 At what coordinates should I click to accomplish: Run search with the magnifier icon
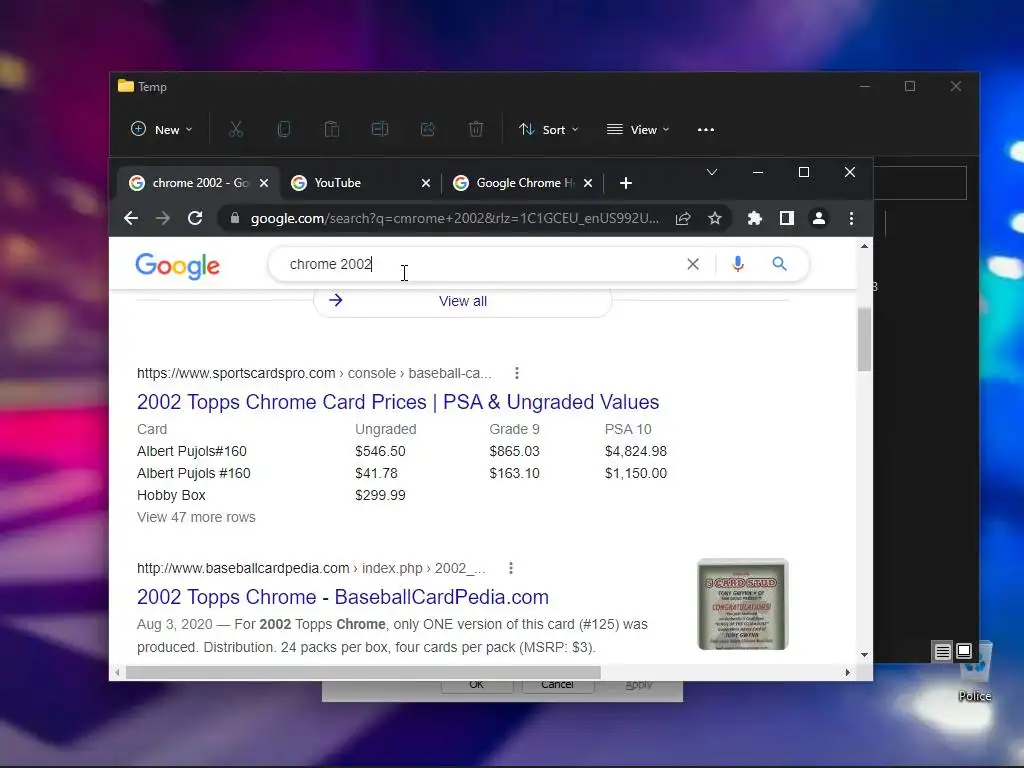[x=779, y=264]
